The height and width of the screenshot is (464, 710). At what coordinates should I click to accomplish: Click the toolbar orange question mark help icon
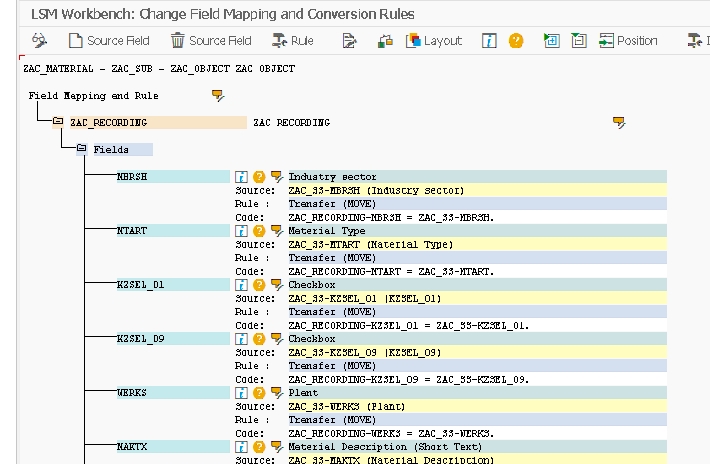click(516, 41)
